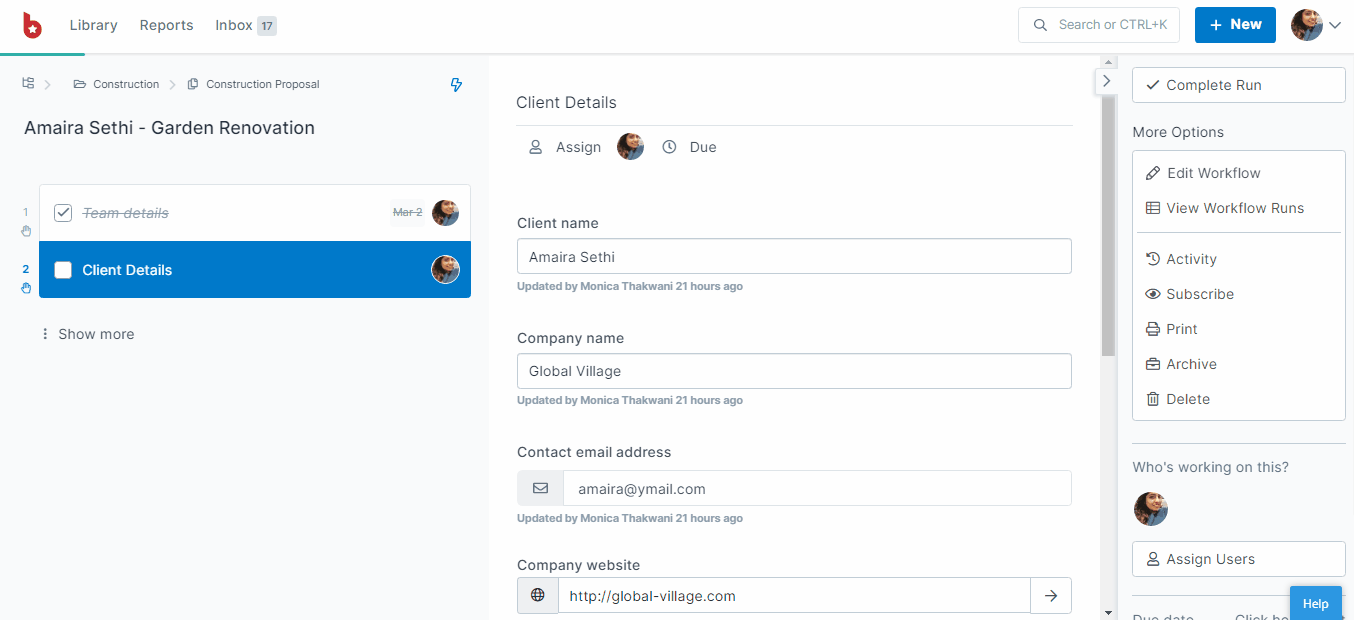Image resolution: width=1354 pixels, height=620 pixels.
Task: Click the blue New button
Action: coord(1235,25)
